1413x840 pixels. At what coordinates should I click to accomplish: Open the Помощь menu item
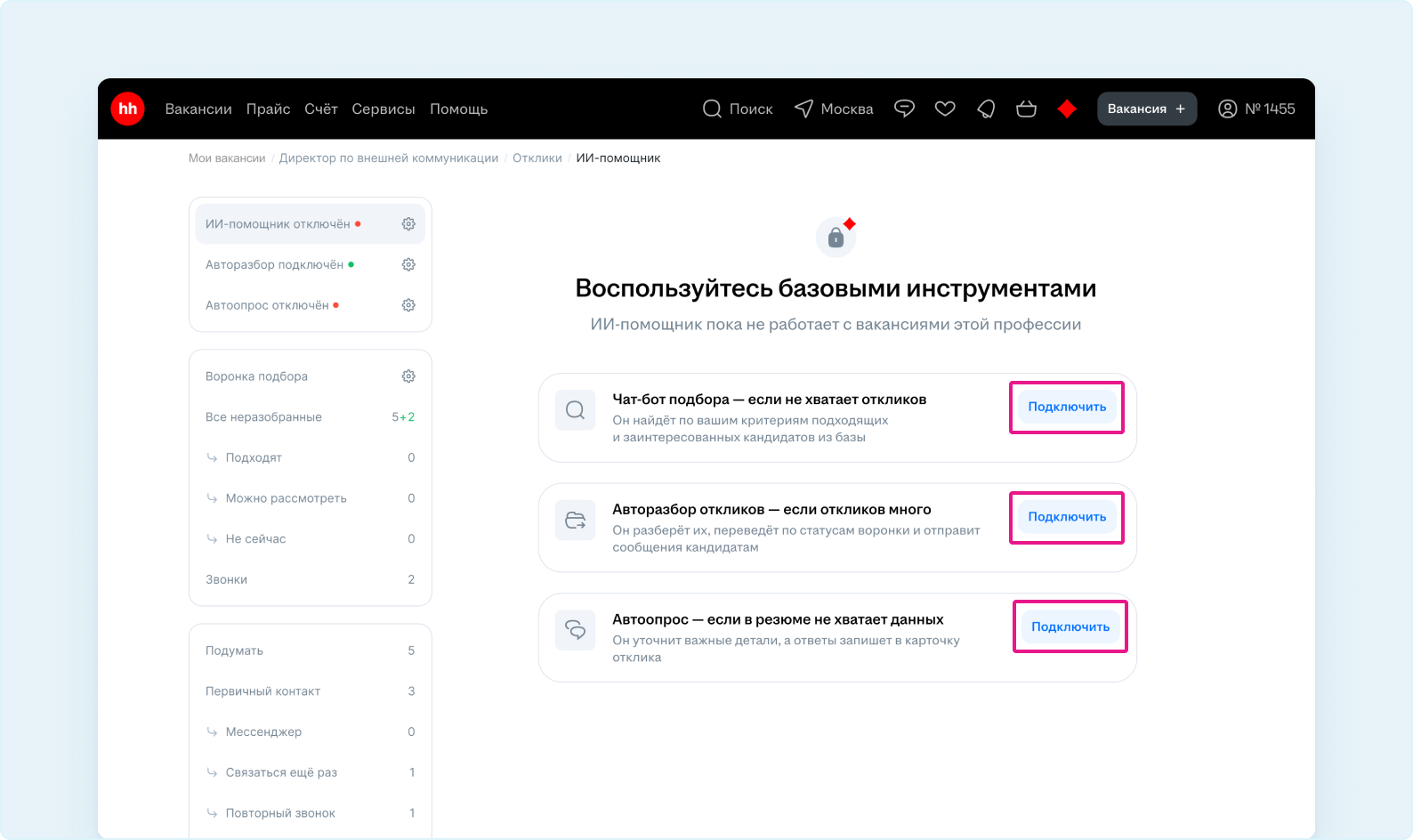[x=458, y=109]
